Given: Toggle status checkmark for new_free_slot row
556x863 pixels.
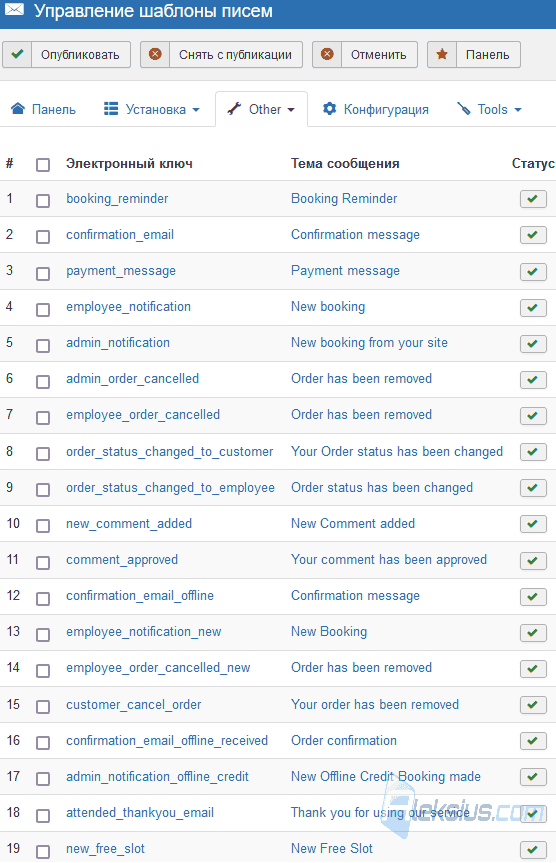Looking at the screenshot, I should pos(533,849).
